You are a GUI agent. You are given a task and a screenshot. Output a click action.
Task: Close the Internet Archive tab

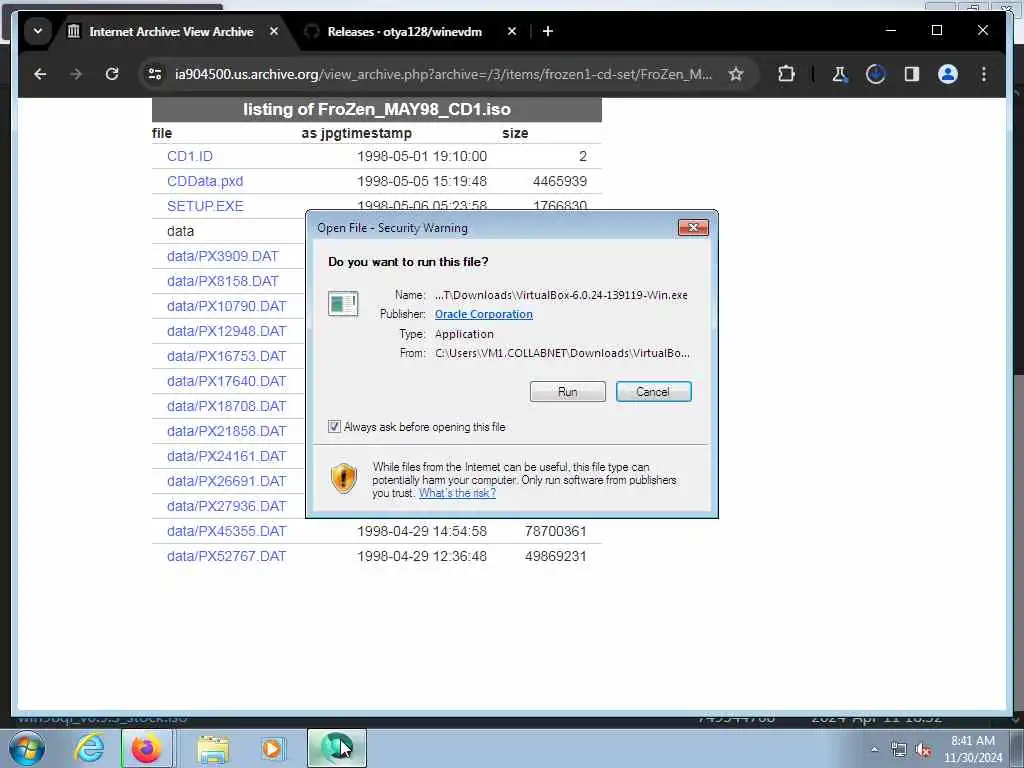(274, 31)
